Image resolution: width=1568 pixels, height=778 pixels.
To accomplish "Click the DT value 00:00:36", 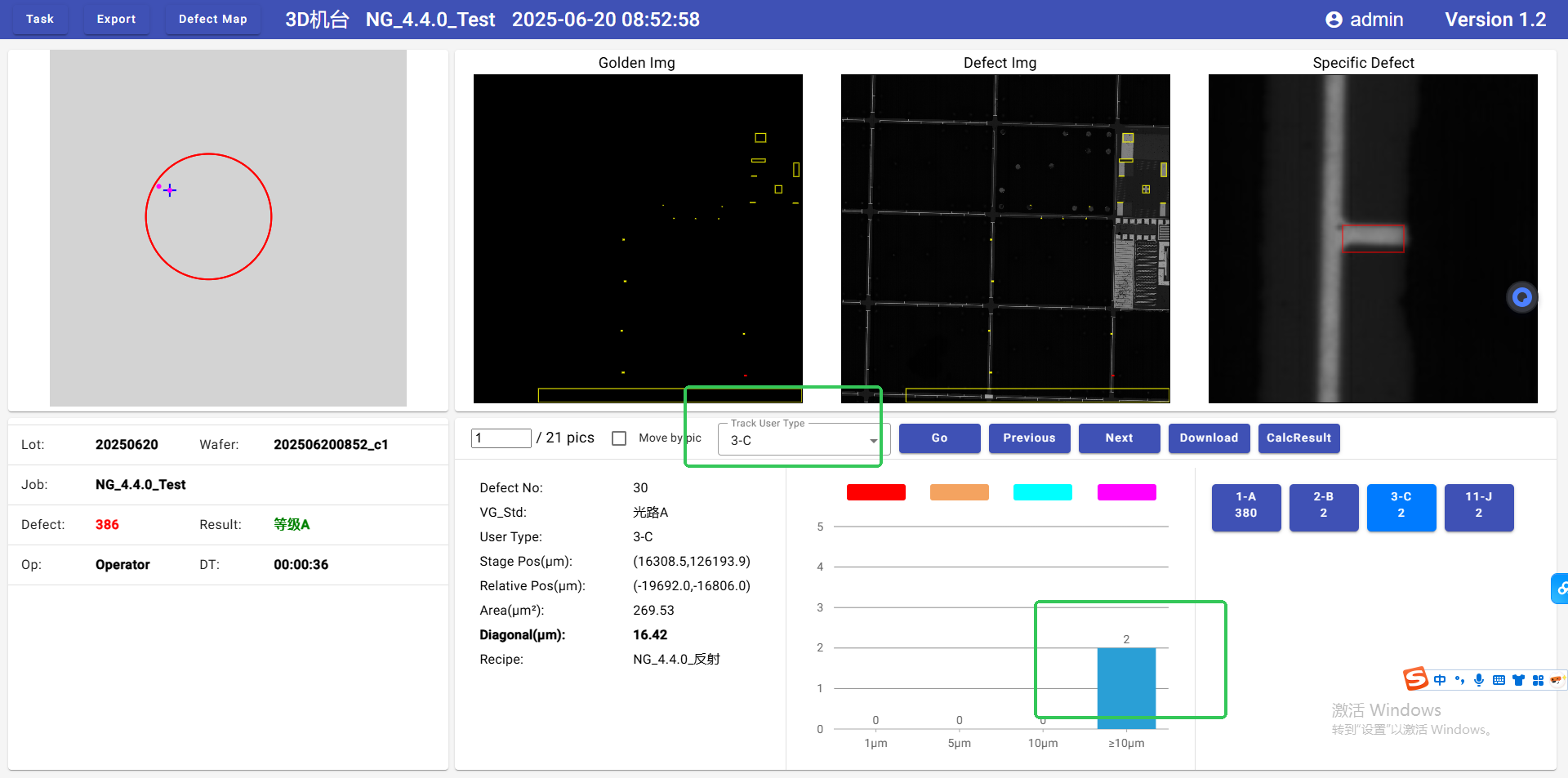I will click(301, 564).
